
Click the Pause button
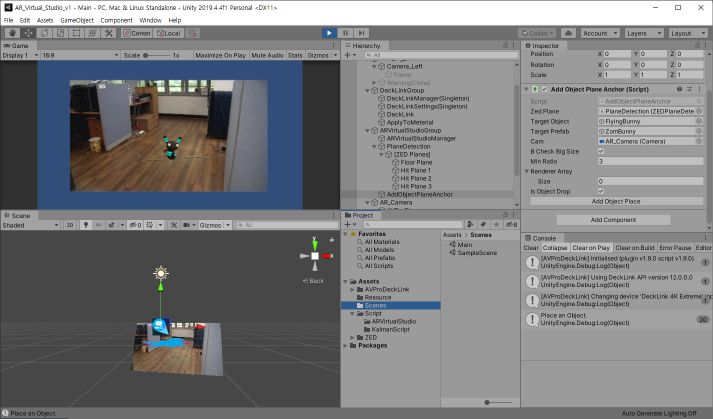(x=345, y=33)
